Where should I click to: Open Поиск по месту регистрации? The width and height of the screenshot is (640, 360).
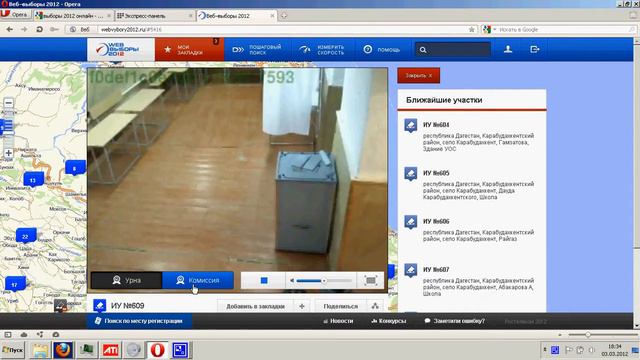(x=139, y=321)
